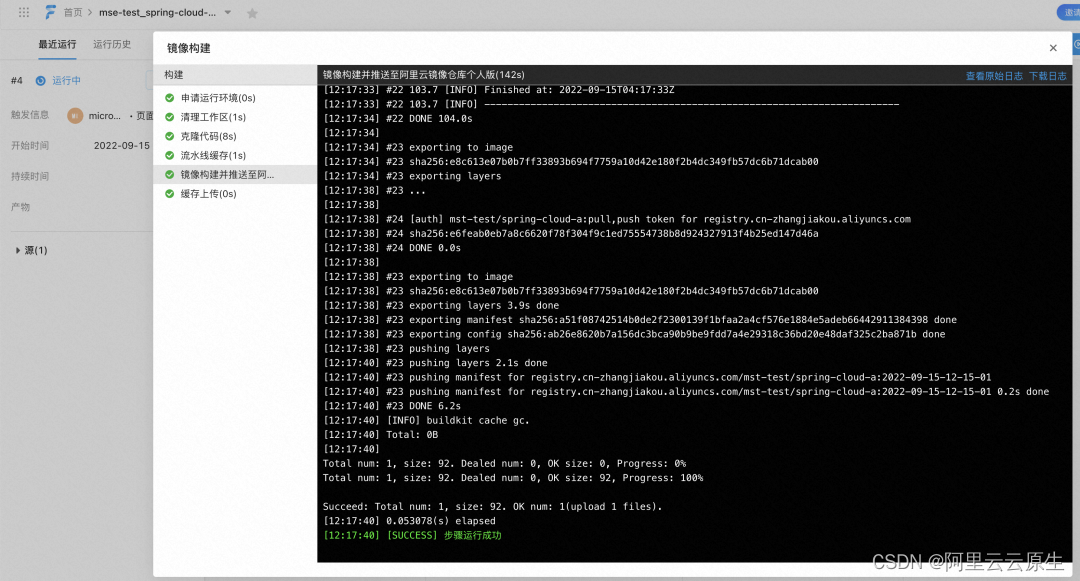
Task: Click the '0.053078(s) elapsed' log line
Action: [x=409, y=520]
